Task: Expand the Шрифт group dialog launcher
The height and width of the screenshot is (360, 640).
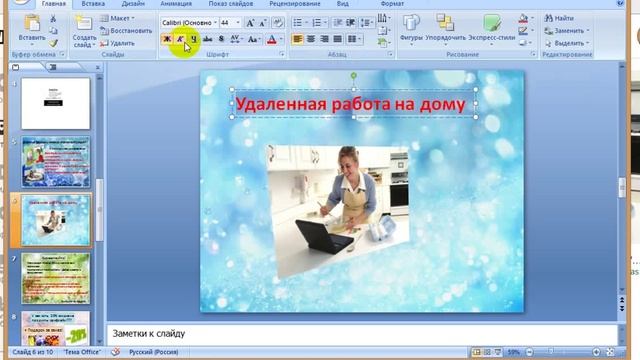Action: tap(282, 54)
